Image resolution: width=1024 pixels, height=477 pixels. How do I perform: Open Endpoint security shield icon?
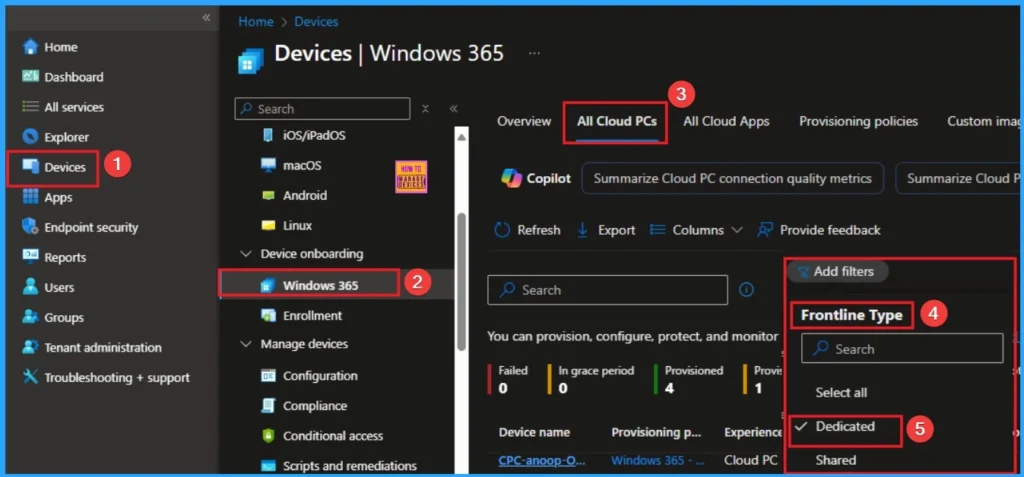click(x=30, y=227)
